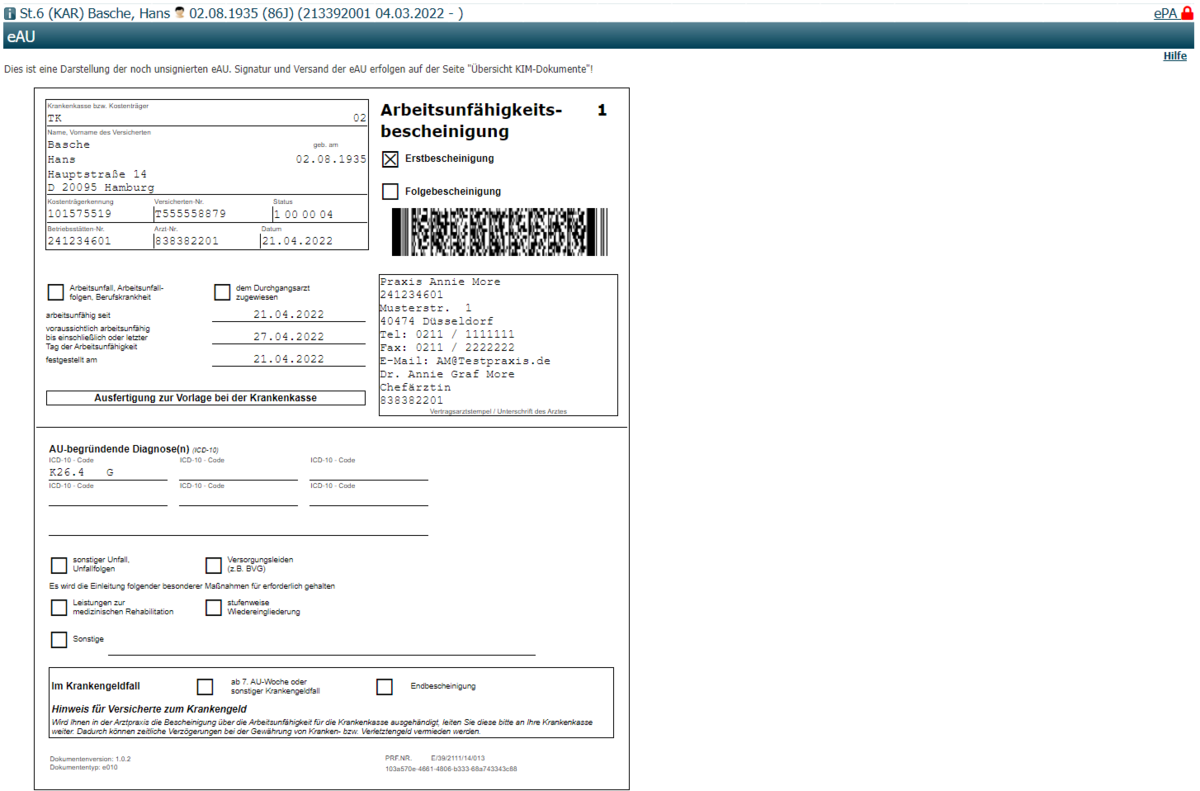Click Praxis Annie More in the stamp
This screenshot has width=1200, height=791.
[440, 282]
